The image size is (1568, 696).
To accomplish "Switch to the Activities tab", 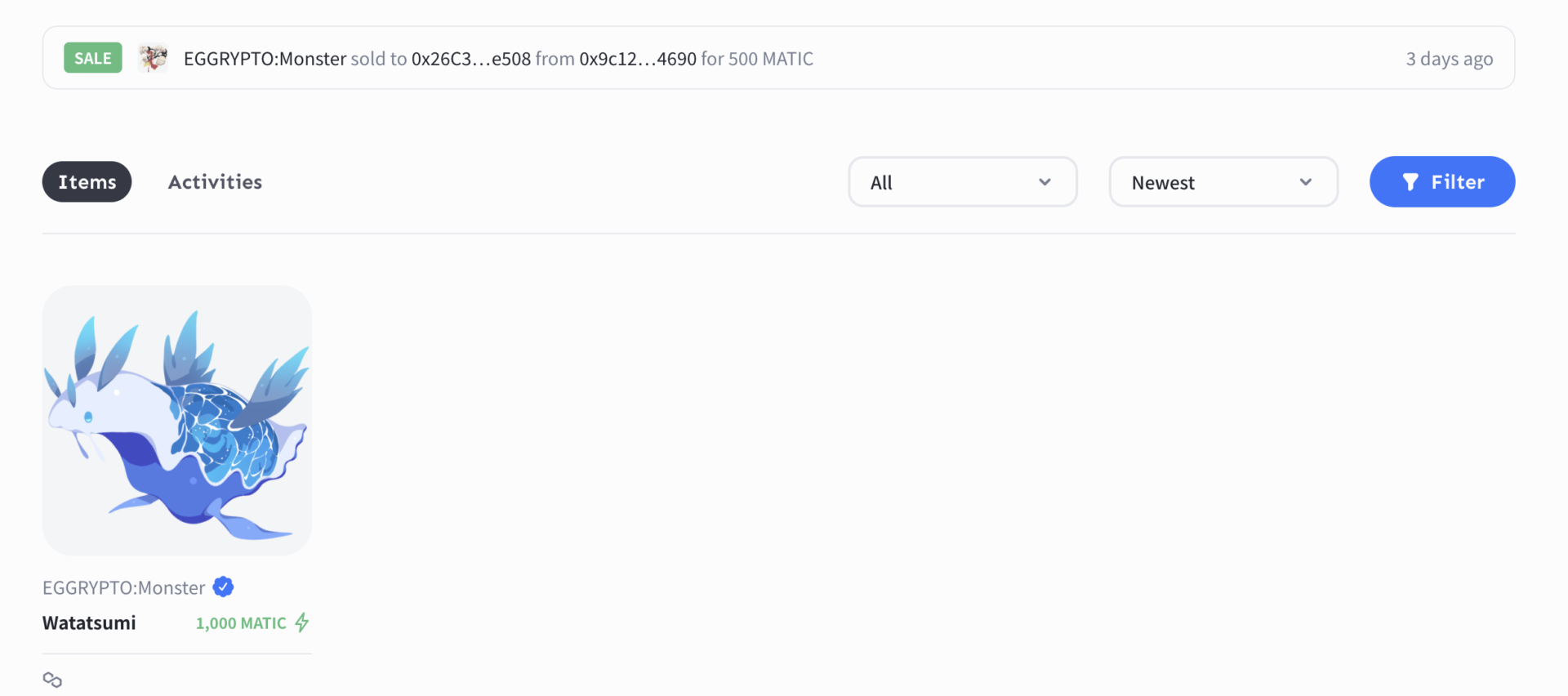I will pos(216,181).
